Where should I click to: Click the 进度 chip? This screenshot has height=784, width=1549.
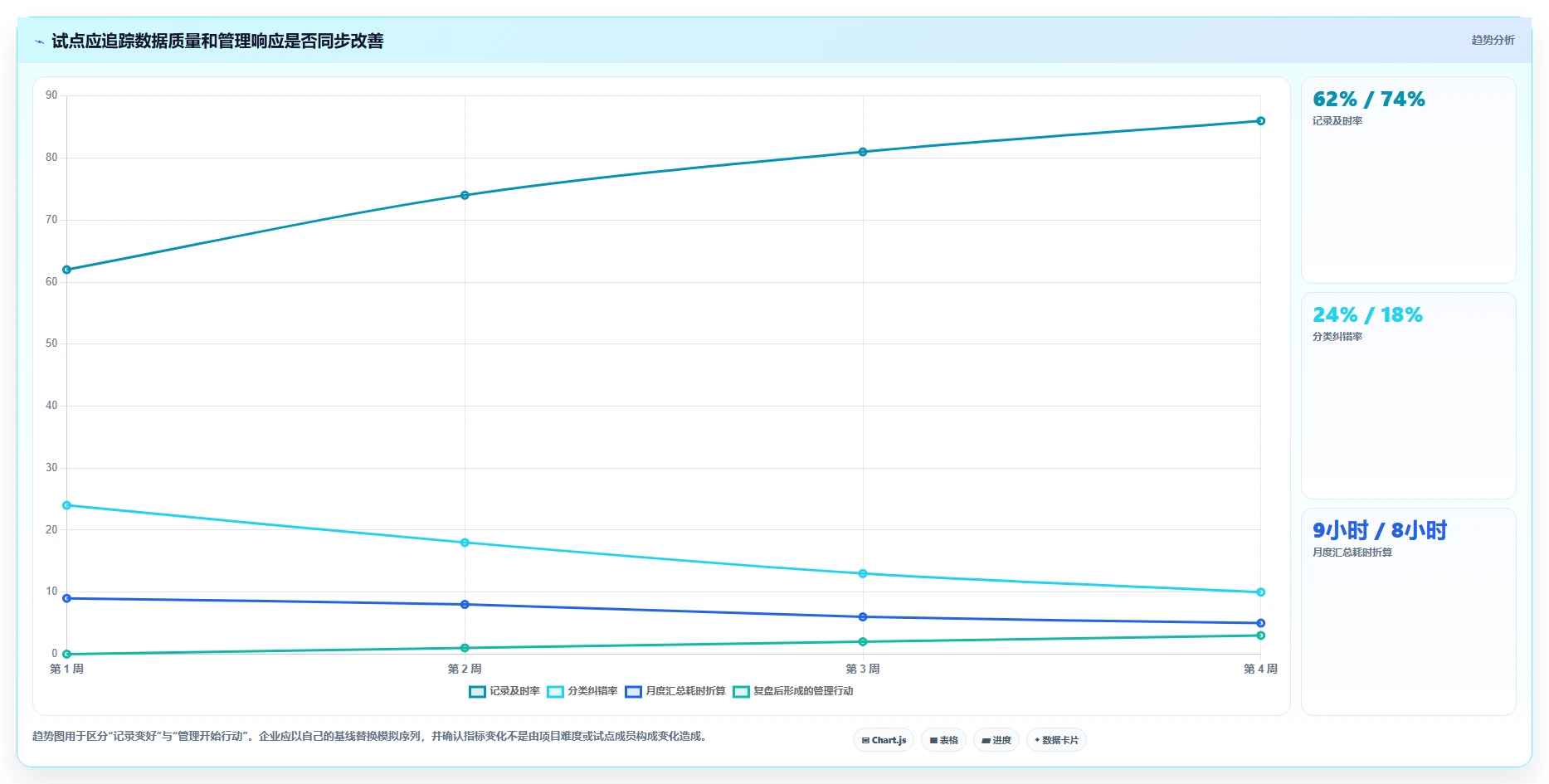tap(996, 740)
